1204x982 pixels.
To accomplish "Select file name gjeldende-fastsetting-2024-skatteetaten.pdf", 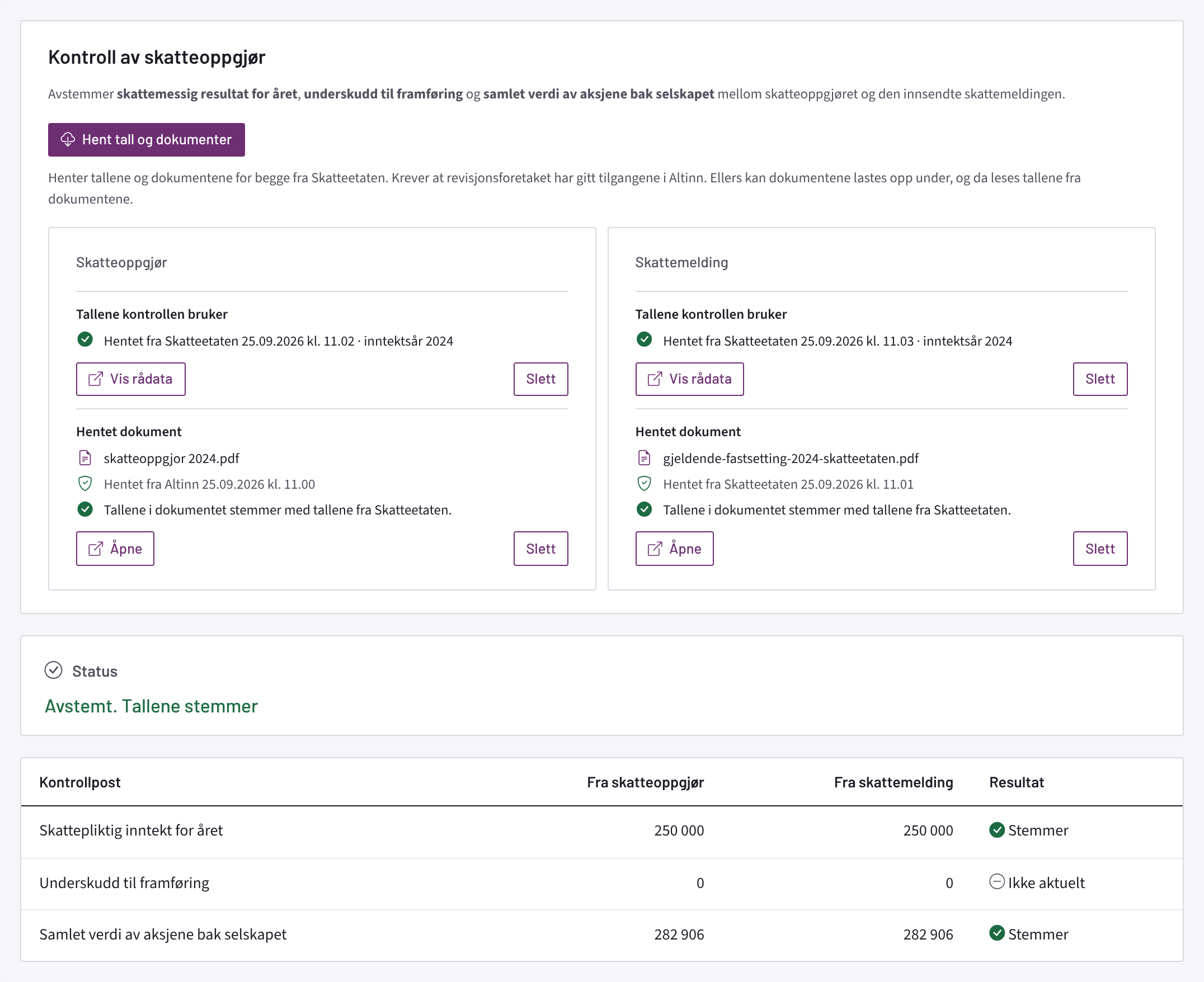I will tap(791, 458).
